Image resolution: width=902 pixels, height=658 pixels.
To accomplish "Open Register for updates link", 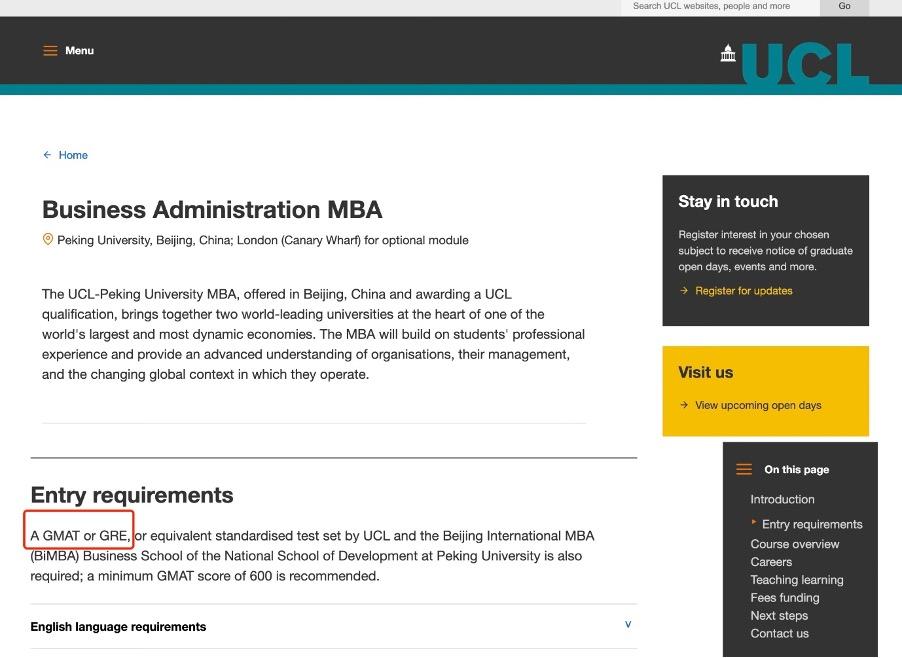I will tap(743, 291).
